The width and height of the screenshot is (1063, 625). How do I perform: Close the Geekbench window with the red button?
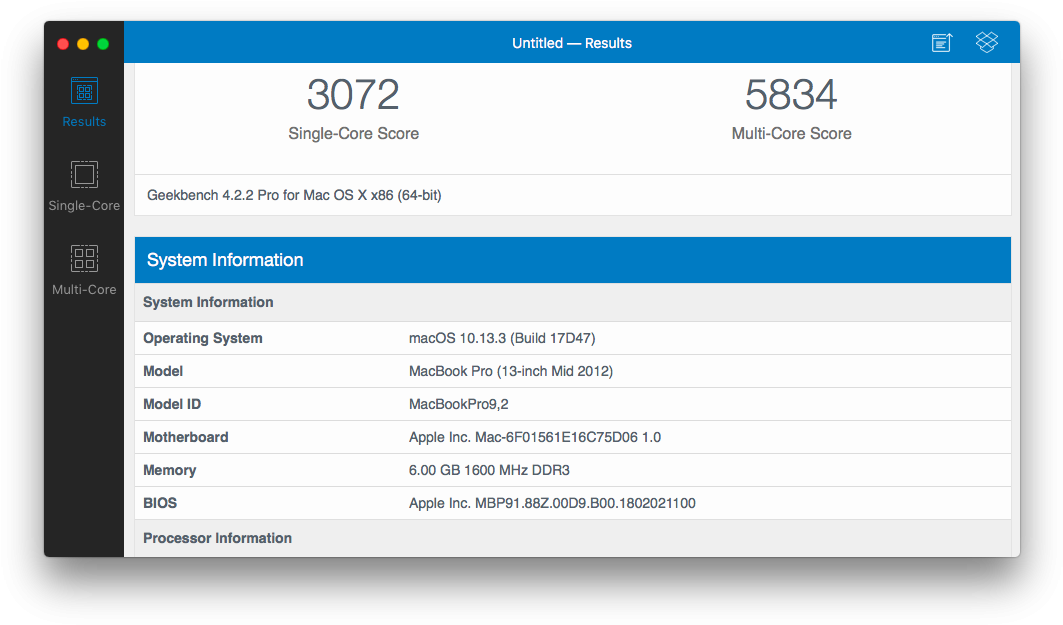[63, 44]
